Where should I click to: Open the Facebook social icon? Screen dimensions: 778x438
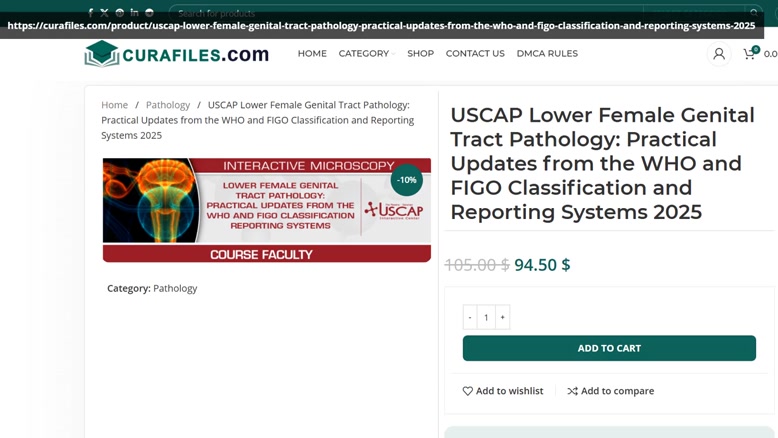90,13
